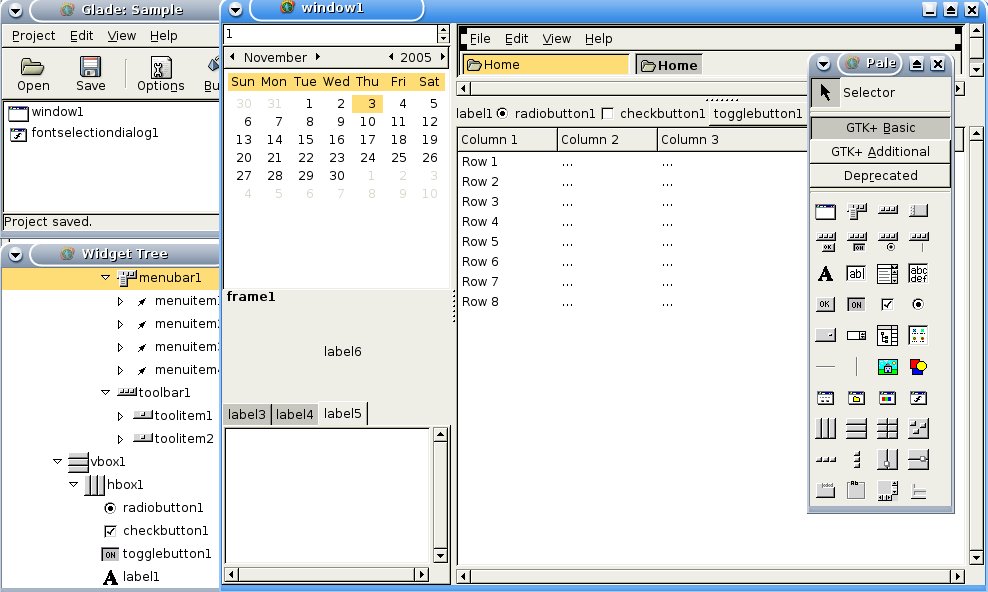Pick the Text Entry widget in the palette

(856, 273)
